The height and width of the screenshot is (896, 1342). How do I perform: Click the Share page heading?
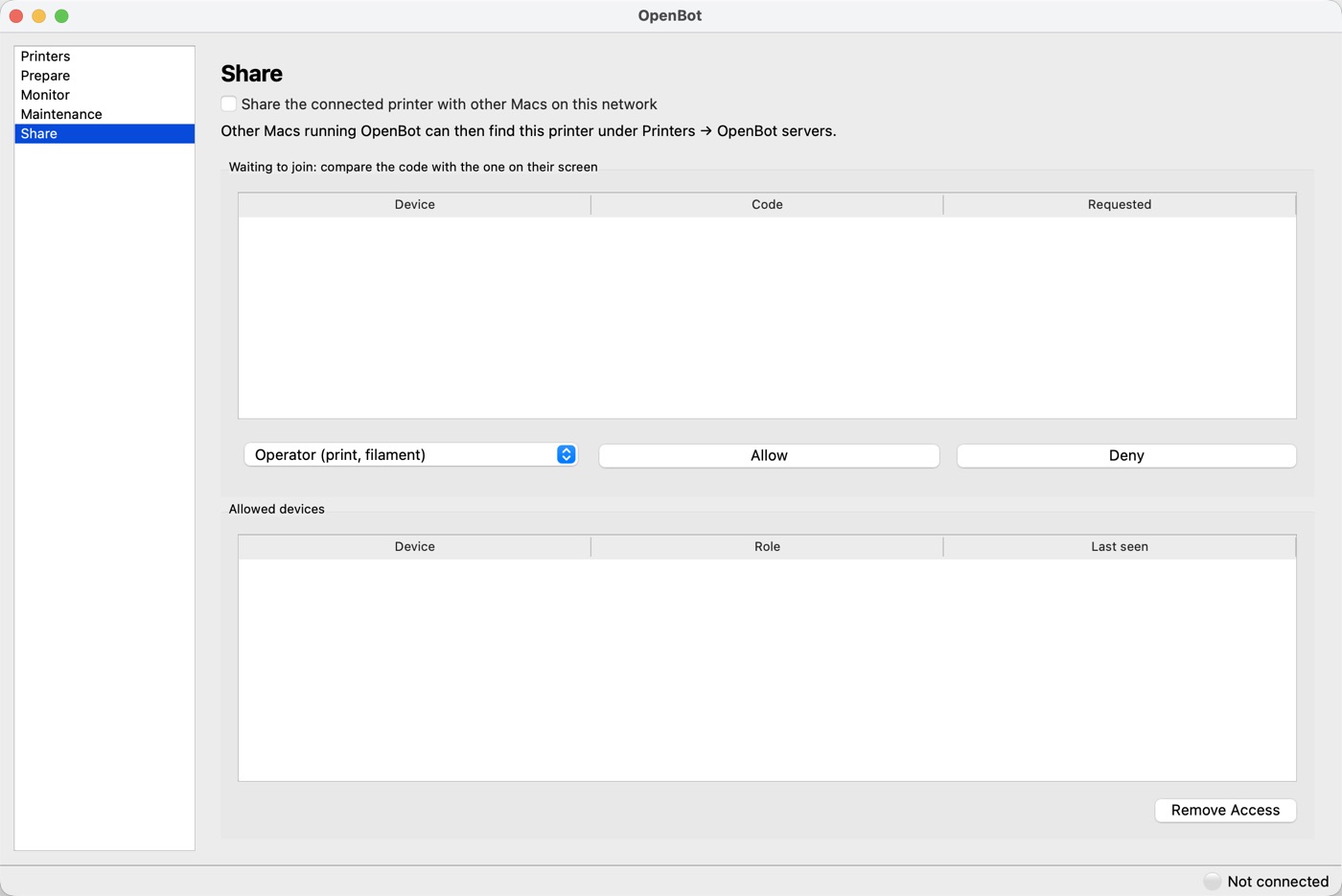tap(252, 74)
